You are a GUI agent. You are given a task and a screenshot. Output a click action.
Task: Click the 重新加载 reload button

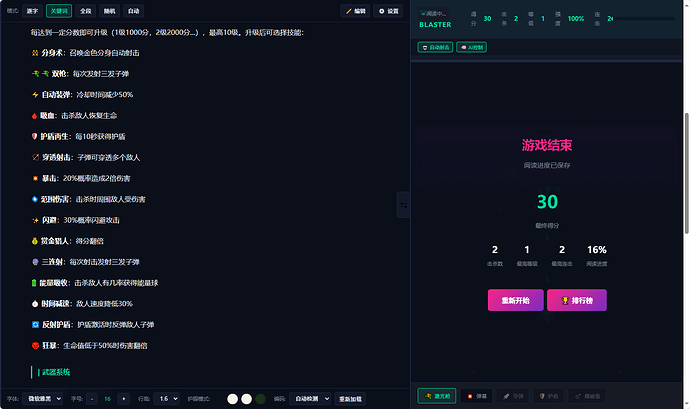tap(350, 399)
